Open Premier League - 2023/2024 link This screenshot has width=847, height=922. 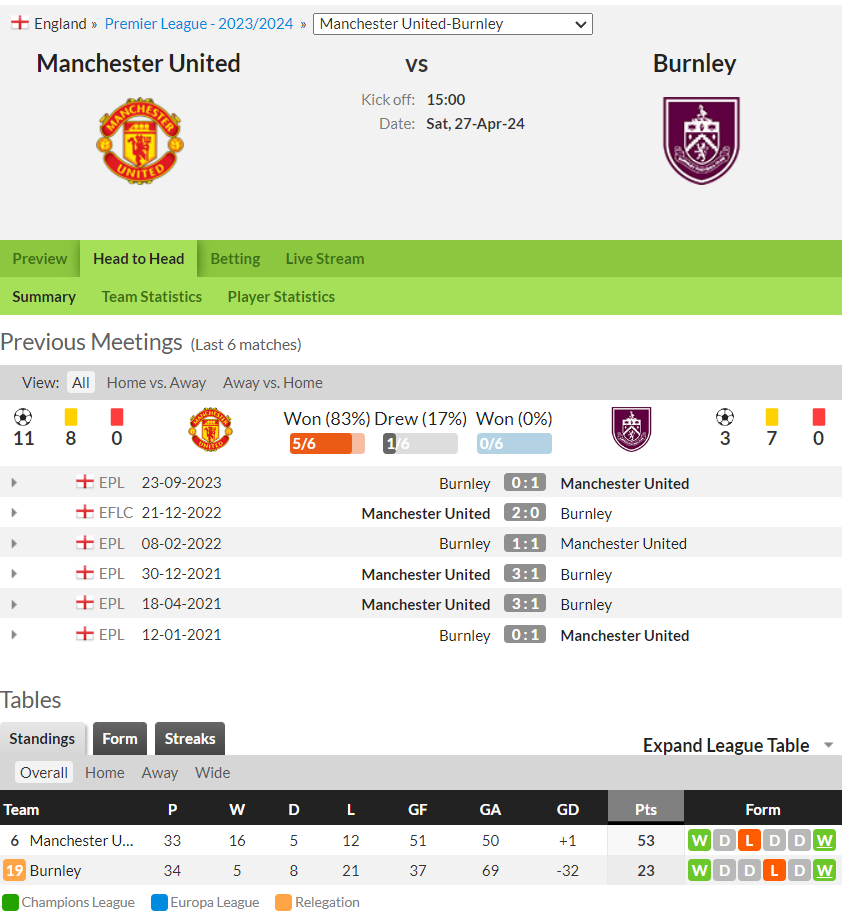199,24
